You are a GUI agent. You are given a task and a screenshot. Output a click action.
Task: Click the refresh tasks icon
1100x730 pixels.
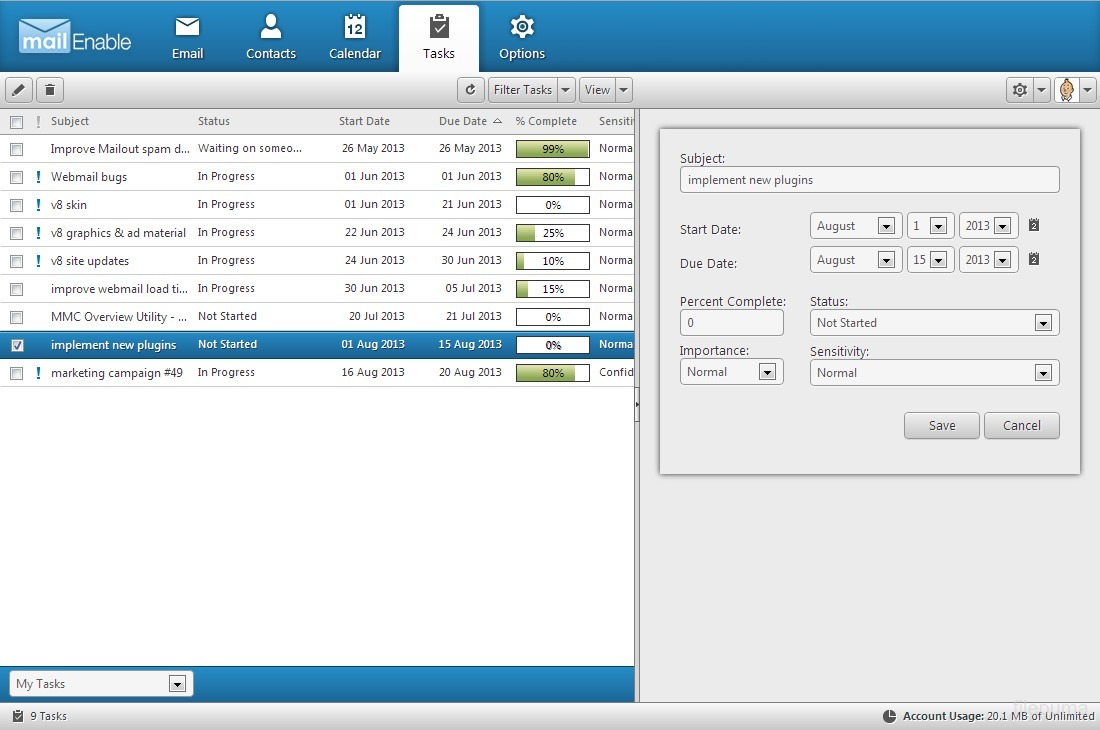click(471, 90)
